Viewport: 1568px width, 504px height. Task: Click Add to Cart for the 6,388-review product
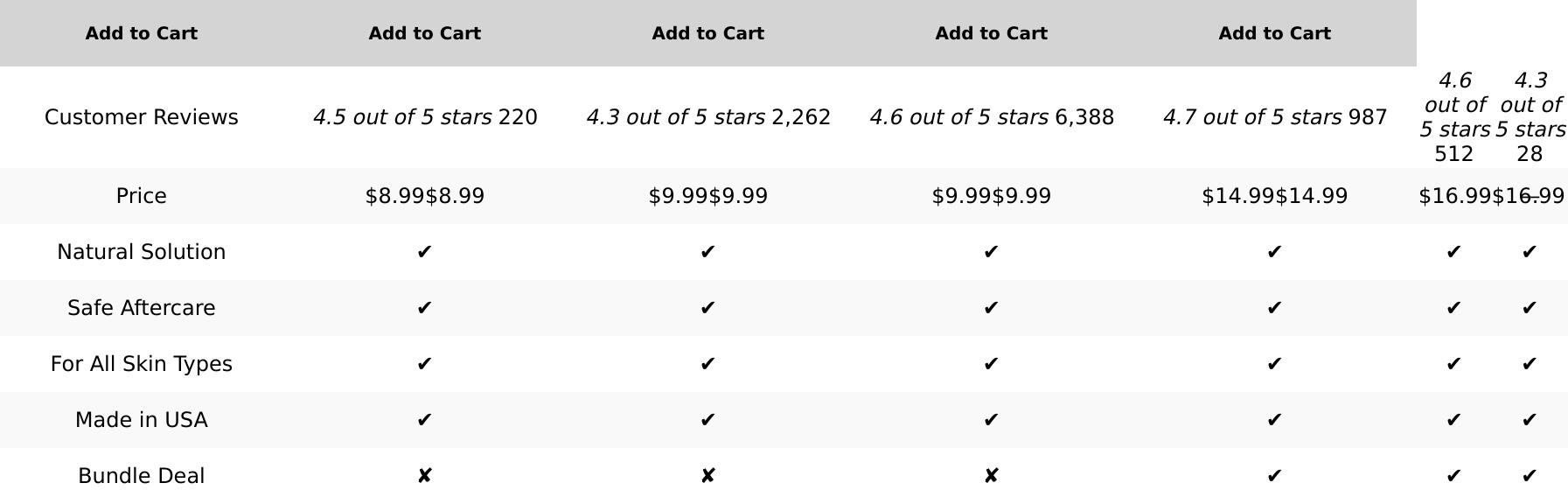pos(991,33)
